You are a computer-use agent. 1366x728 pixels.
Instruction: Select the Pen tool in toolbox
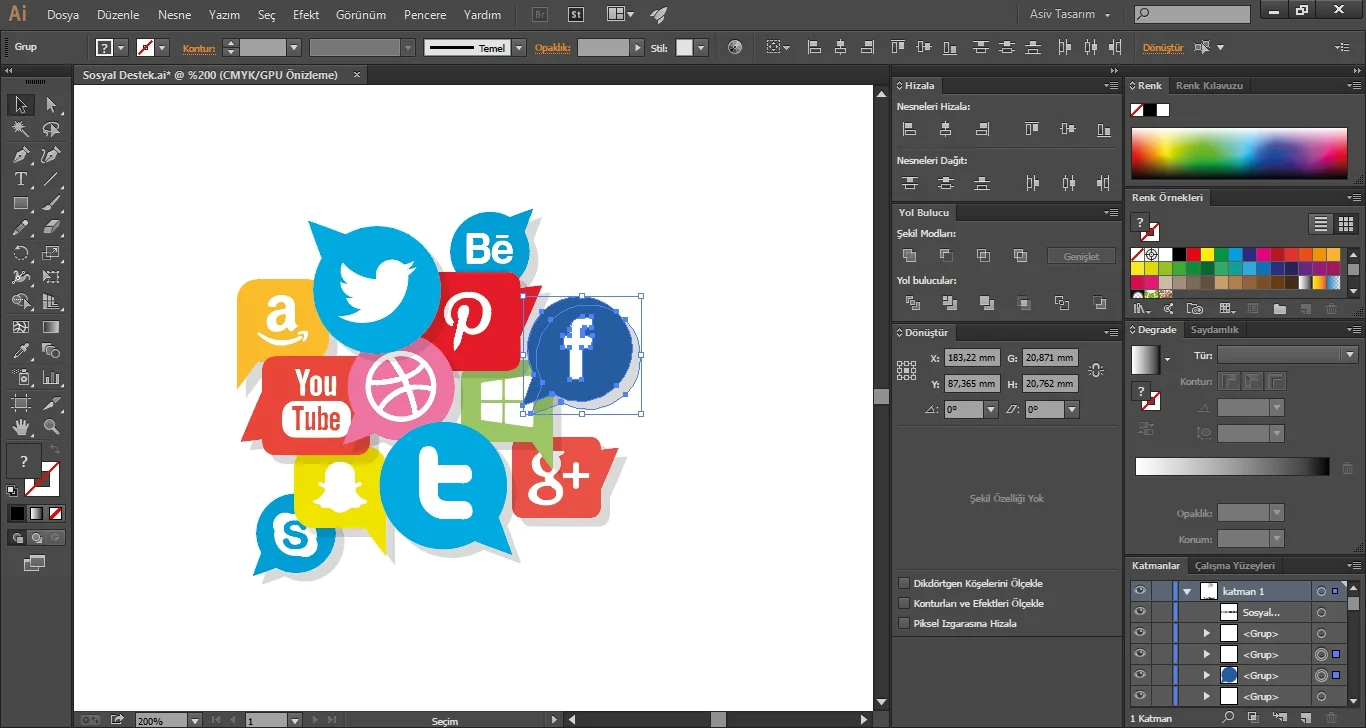tap(21, 155)
